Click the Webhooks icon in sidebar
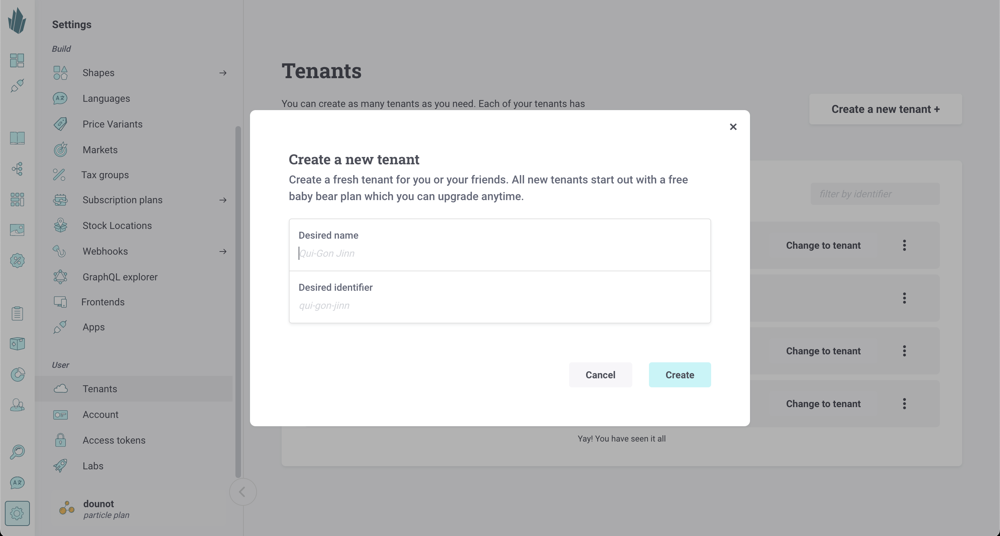 pyautogui.click(x=61, y=251)
